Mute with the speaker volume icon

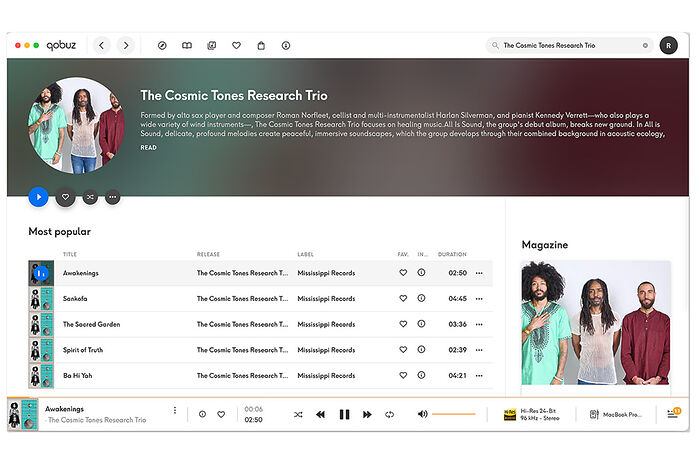pos(422,414)
